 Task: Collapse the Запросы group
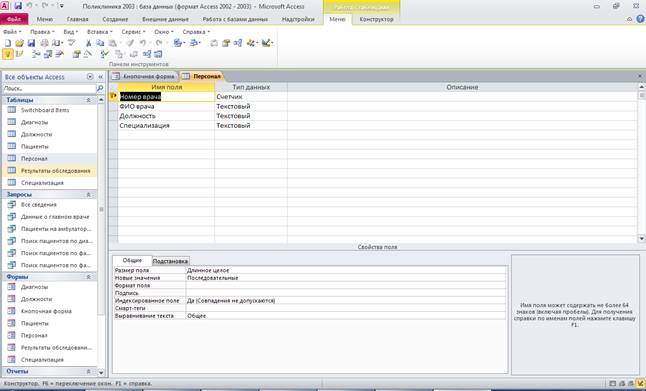point(88,194)
